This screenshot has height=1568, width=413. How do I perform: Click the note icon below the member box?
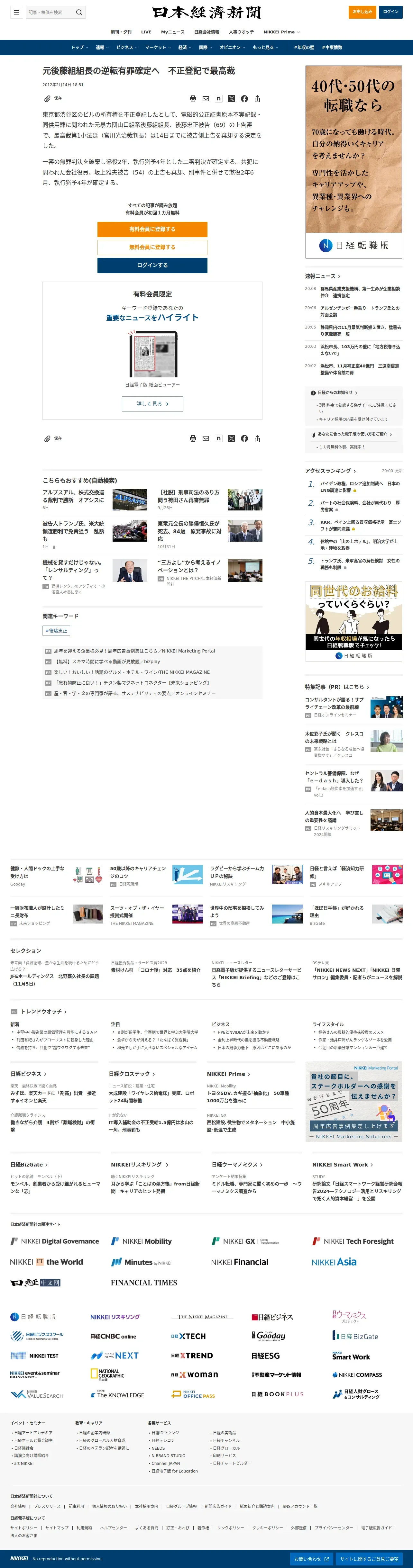point(219,438)
